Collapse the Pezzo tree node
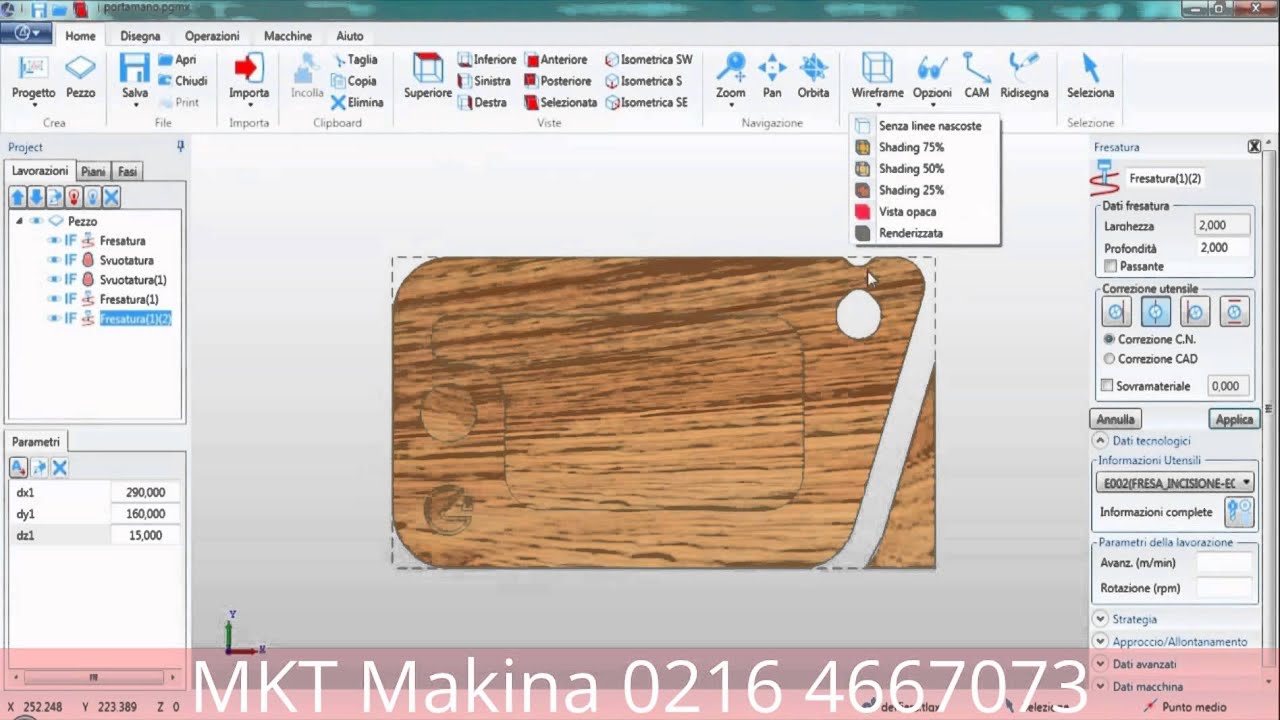 pyautogui.click(x=19, y=221)
